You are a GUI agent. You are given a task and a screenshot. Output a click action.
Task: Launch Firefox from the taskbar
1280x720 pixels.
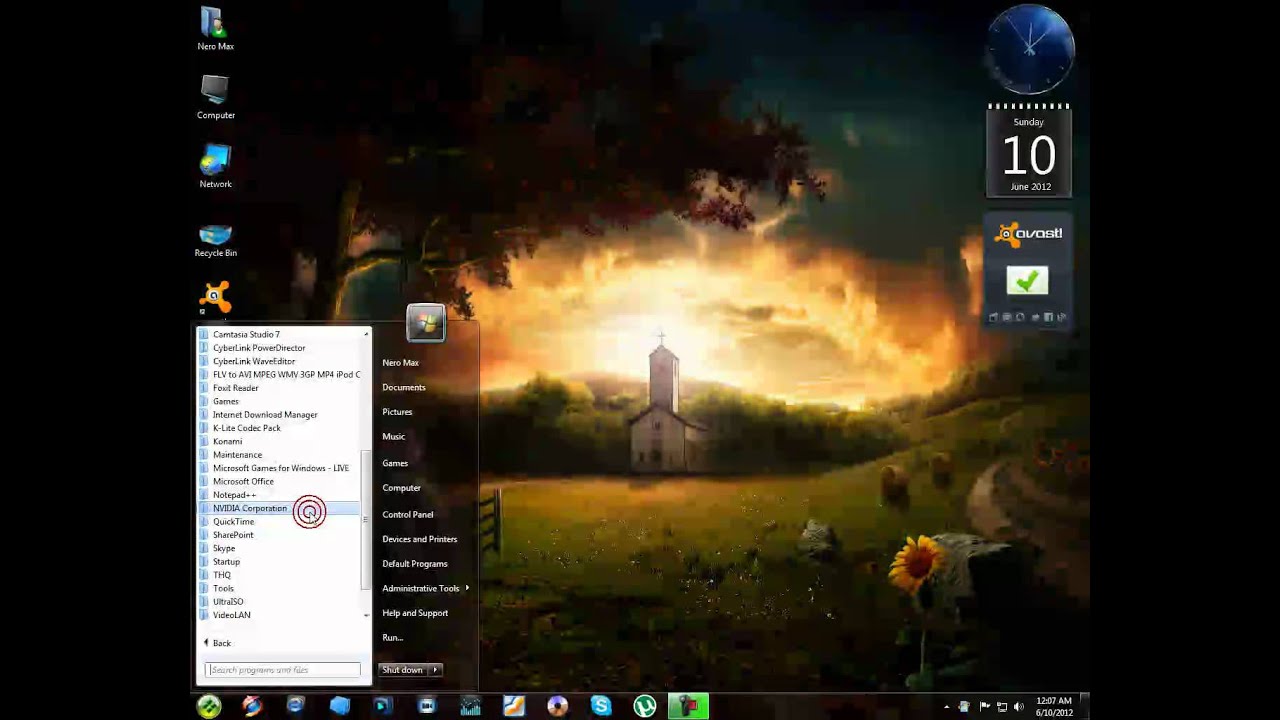tap(252, 706)
